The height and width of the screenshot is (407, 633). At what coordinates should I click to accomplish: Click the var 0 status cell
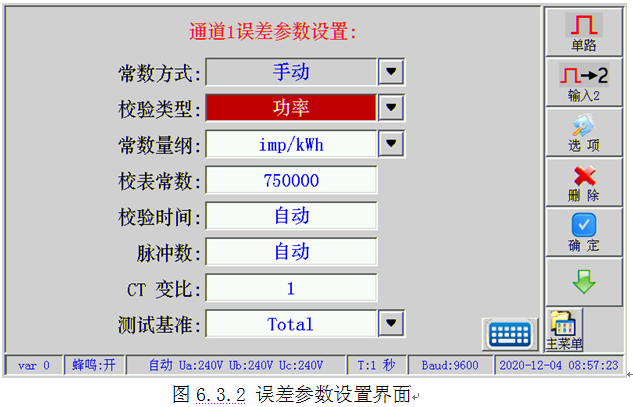pyautogui.click(x=34, y=365)
